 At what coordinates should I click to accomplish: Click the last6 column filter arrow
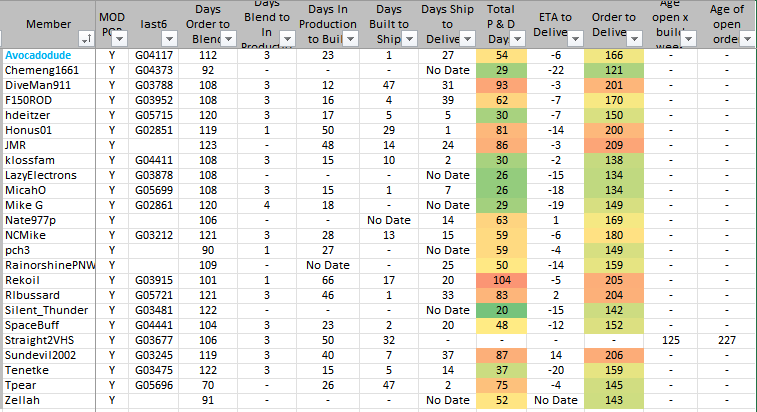(170, 38)
